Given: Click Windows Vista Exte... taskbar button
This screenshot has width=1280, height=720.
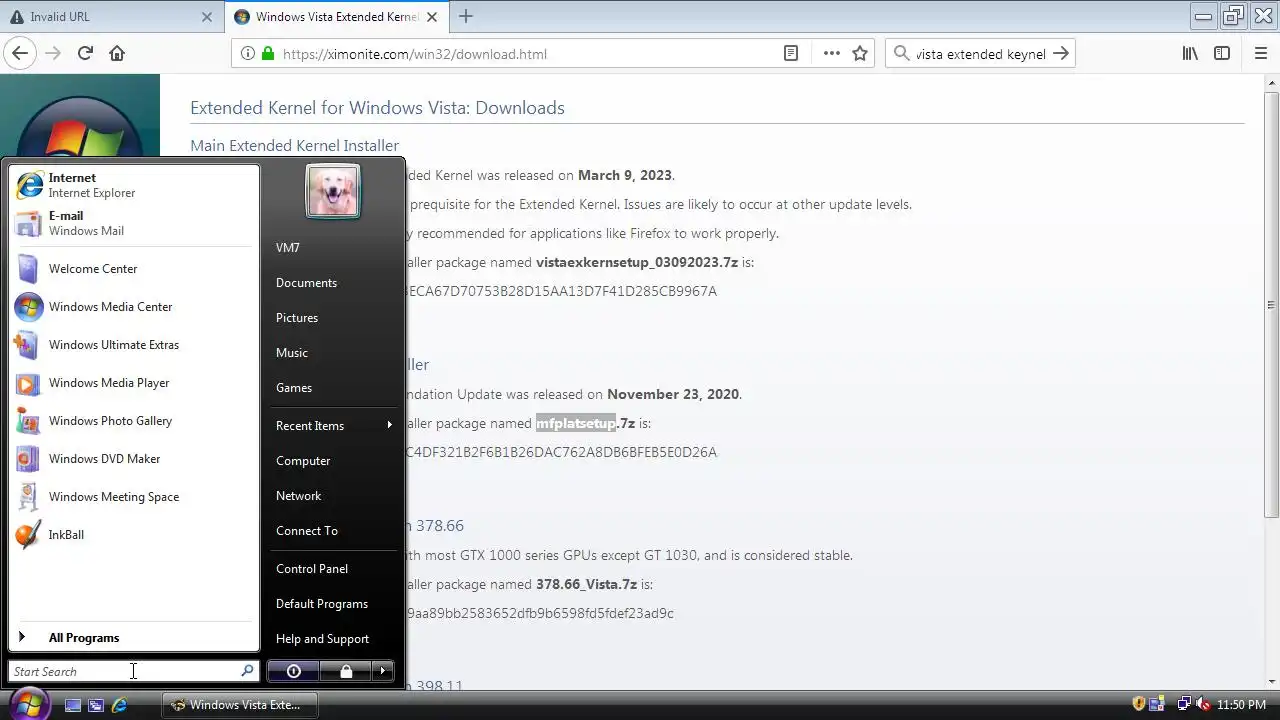Looking at the screenshot, I should click(238, 705).
